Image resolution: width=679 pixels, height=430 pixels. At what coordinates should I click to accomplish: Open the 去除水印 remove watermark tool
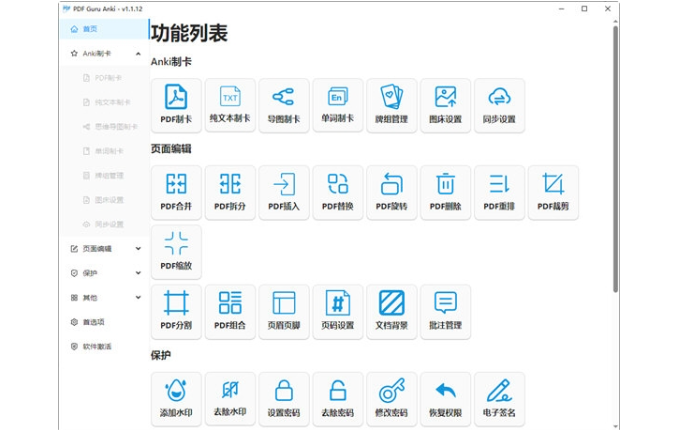pos(230,399)
